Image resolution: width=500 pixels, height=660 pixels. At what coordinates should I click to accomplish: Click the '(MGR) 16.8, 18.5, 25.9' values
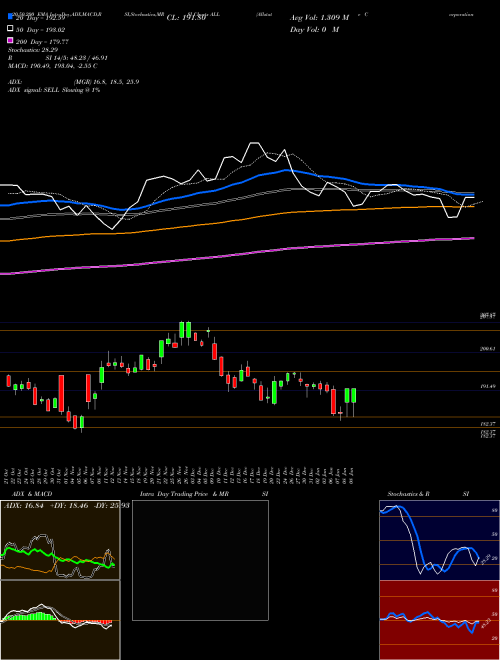tap(106, 82)
